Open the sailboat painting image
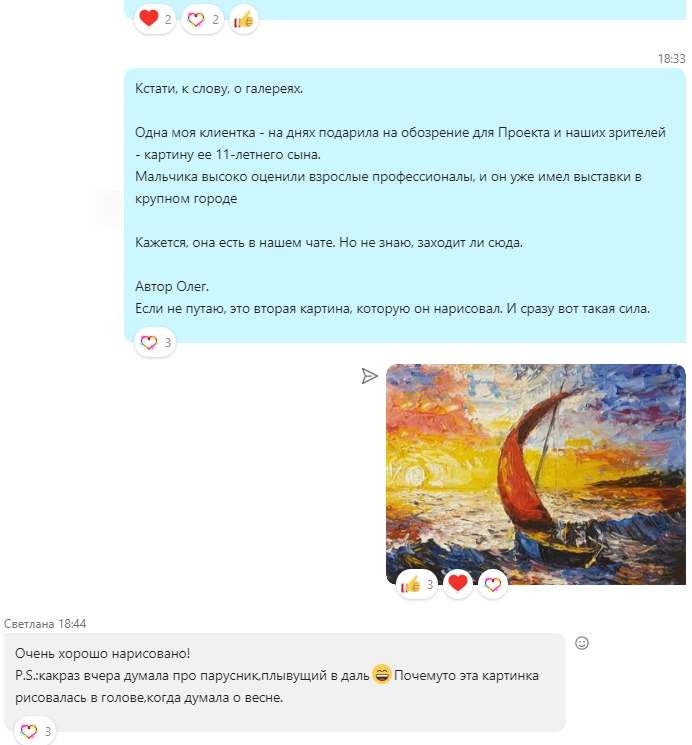692x745 pixels. [x=536, y=474]
